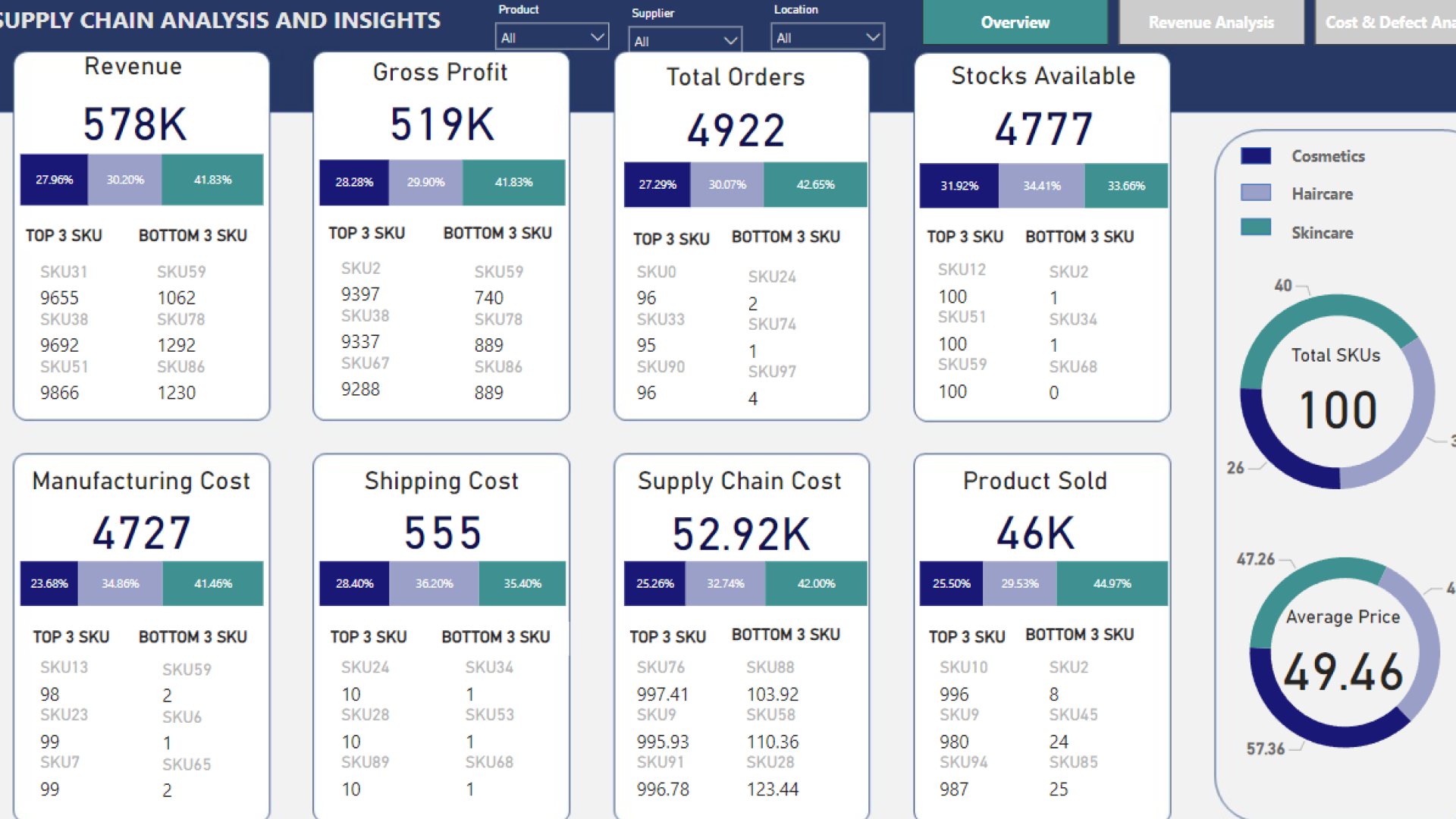The width and height of the screenshot is (1456, 819).
Task: Select SKU85 in Product Sold bottom list
Action: 1073,762
